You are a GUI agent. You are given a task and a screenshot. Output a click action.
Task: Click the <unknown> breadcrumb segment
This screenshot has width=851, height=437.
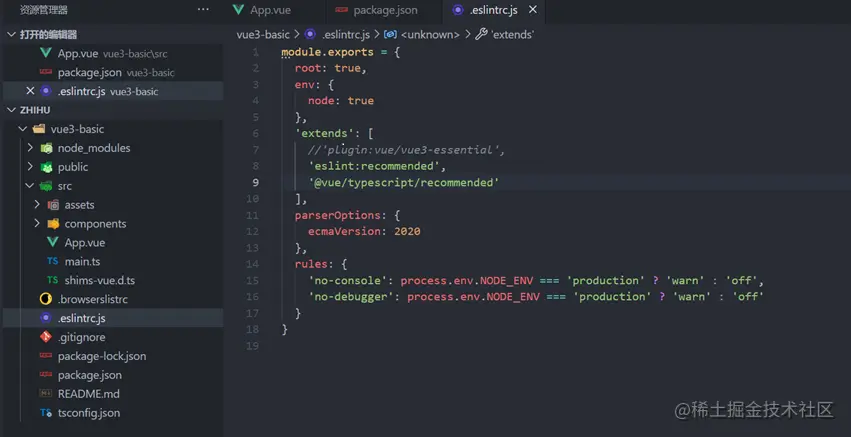430,34
